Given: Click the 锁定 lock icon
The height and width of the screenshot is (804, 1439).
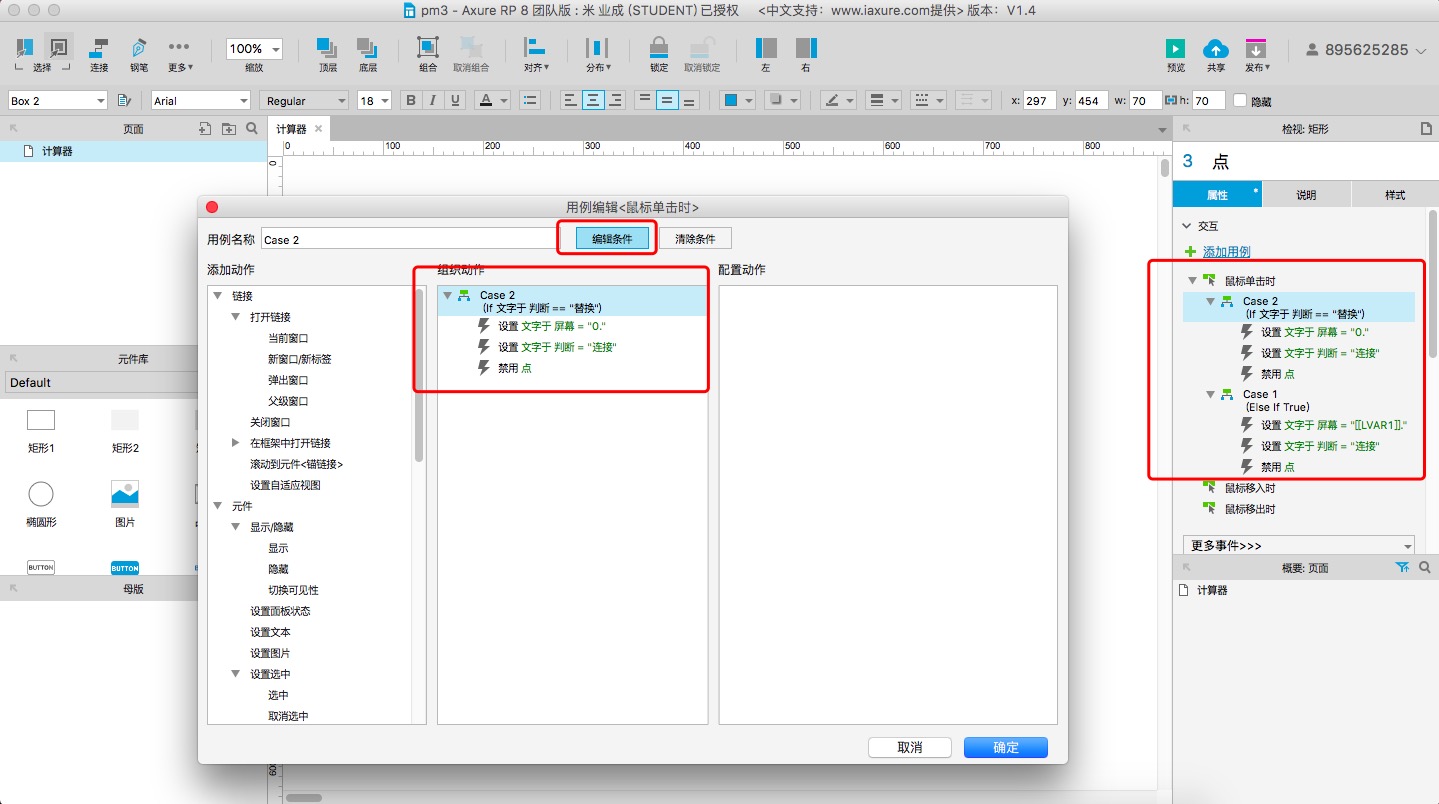Looking at the screenshot, I should pyautogui.click(x=659, y=48).
